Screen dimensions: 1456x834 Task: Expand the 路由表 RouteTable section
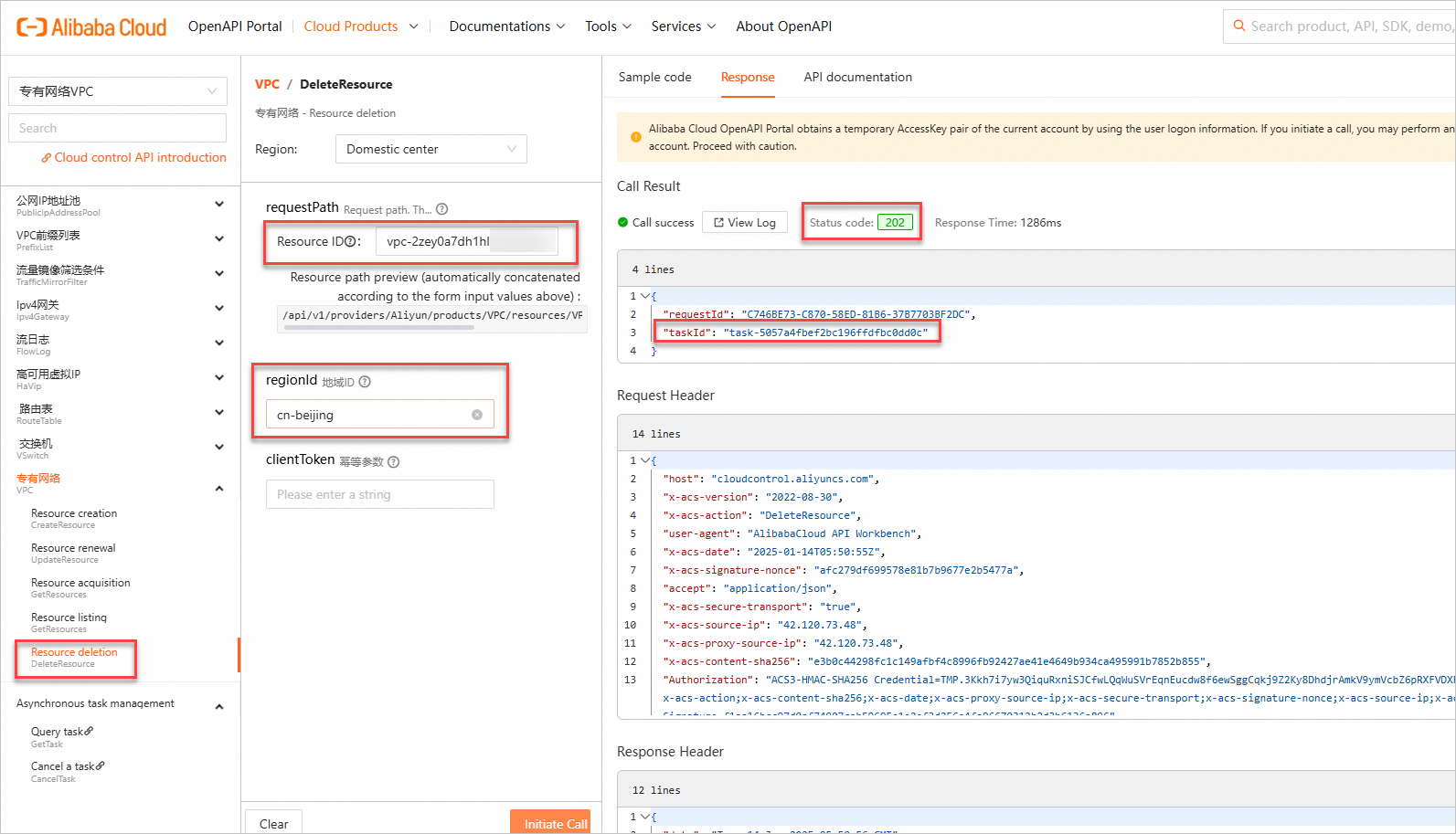219,413
